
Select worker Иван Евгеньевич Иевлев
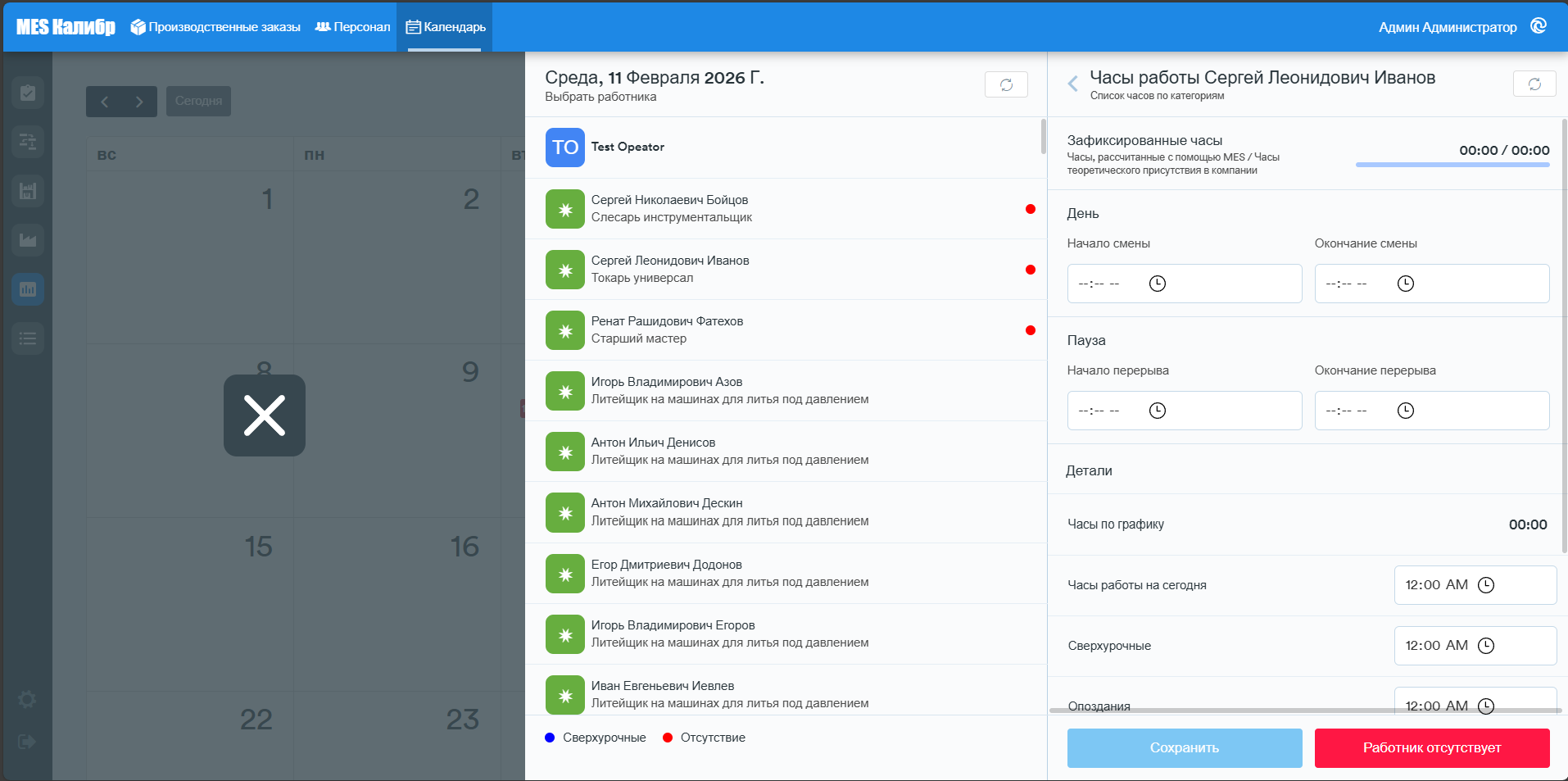(x=785, y=690)
